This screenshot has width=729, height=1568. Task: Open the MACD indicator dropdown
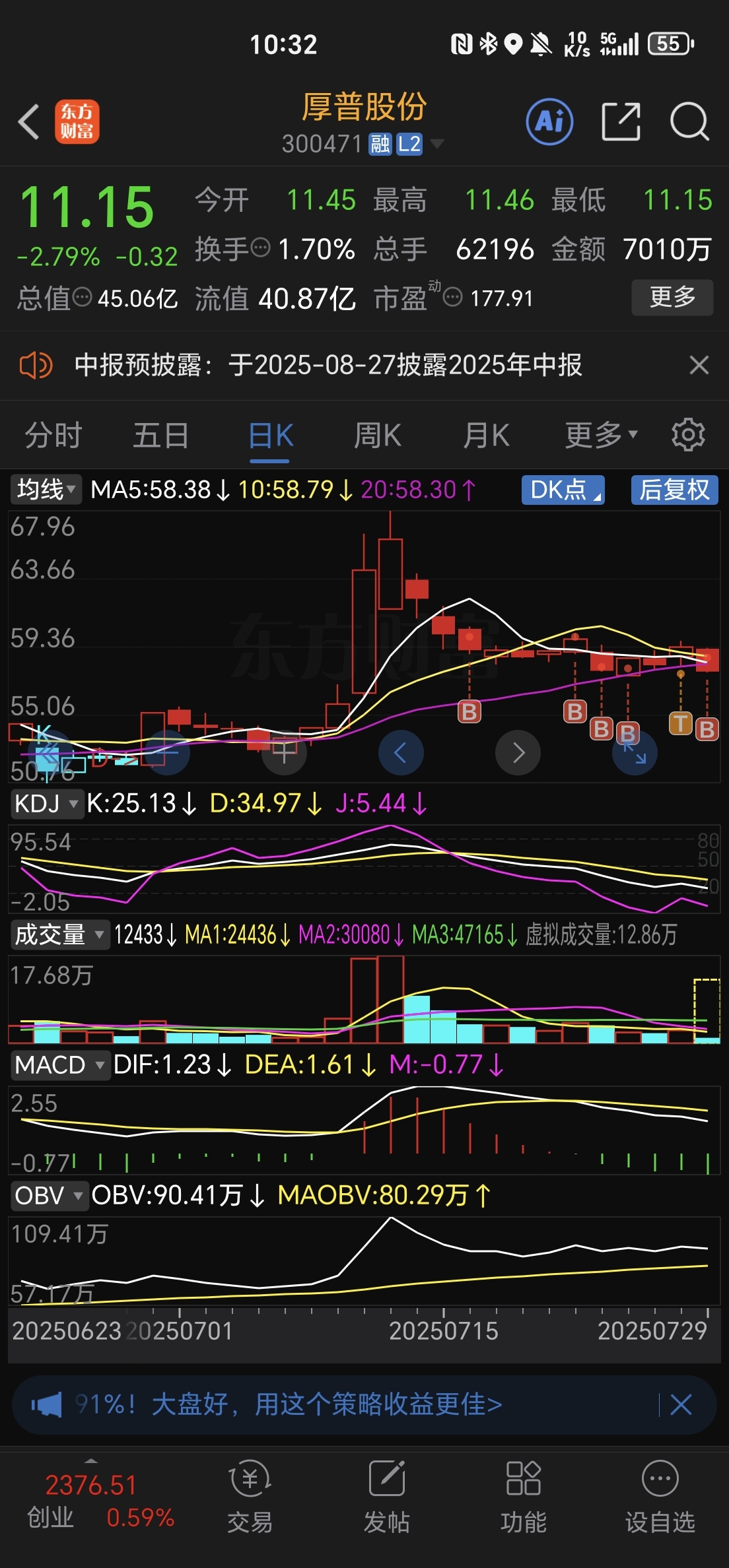click(x=60, y=1065)
